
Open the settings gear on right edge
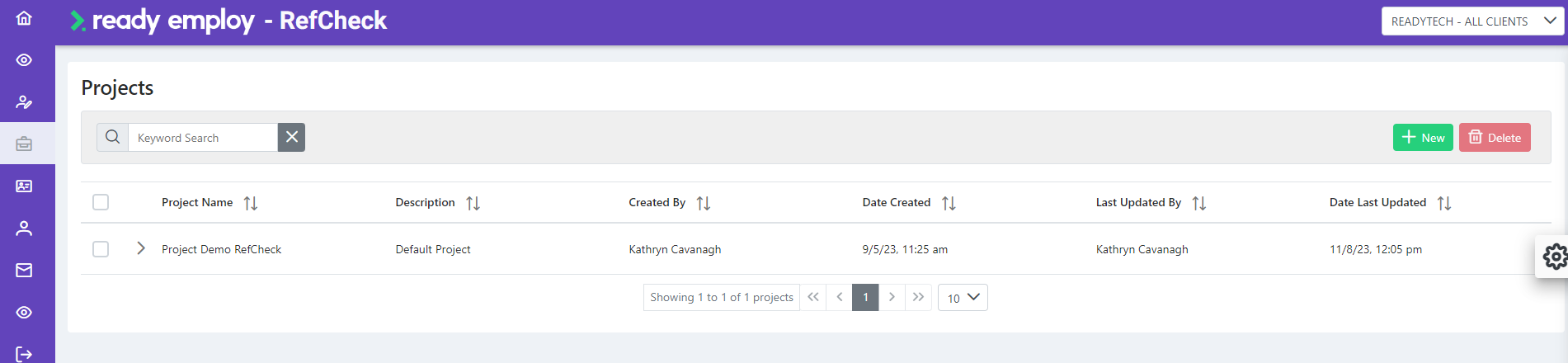(x=1555, y=257)
